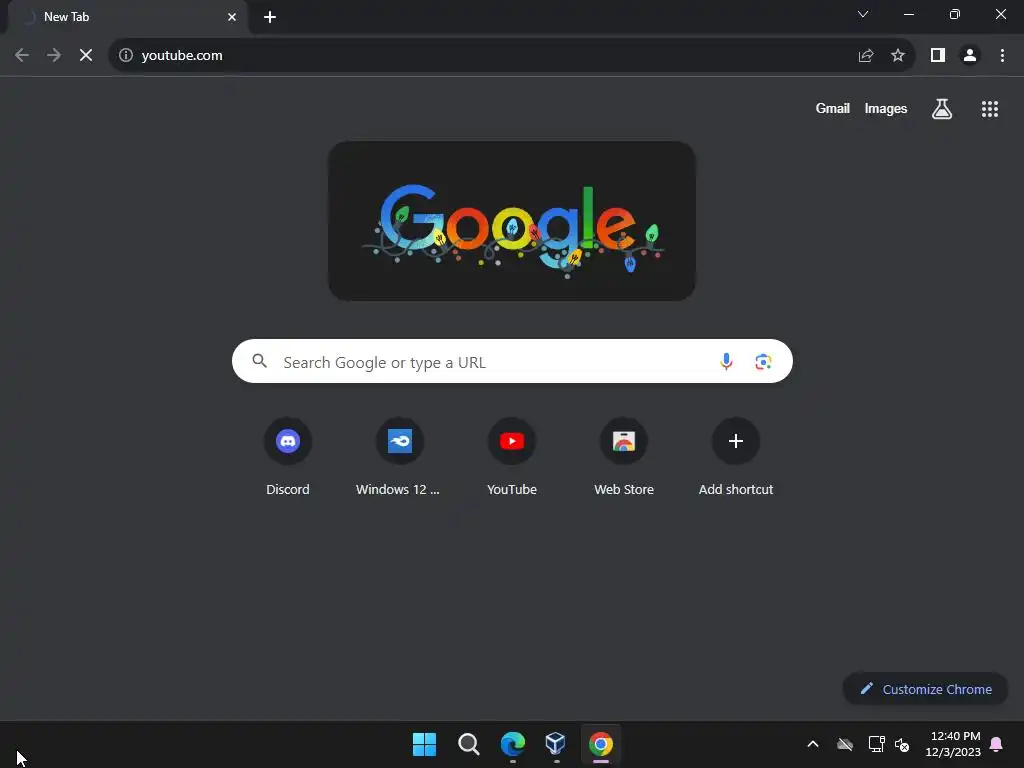1024x768 pixels.
Task: Share this page icon
Action: pos(866,56)
